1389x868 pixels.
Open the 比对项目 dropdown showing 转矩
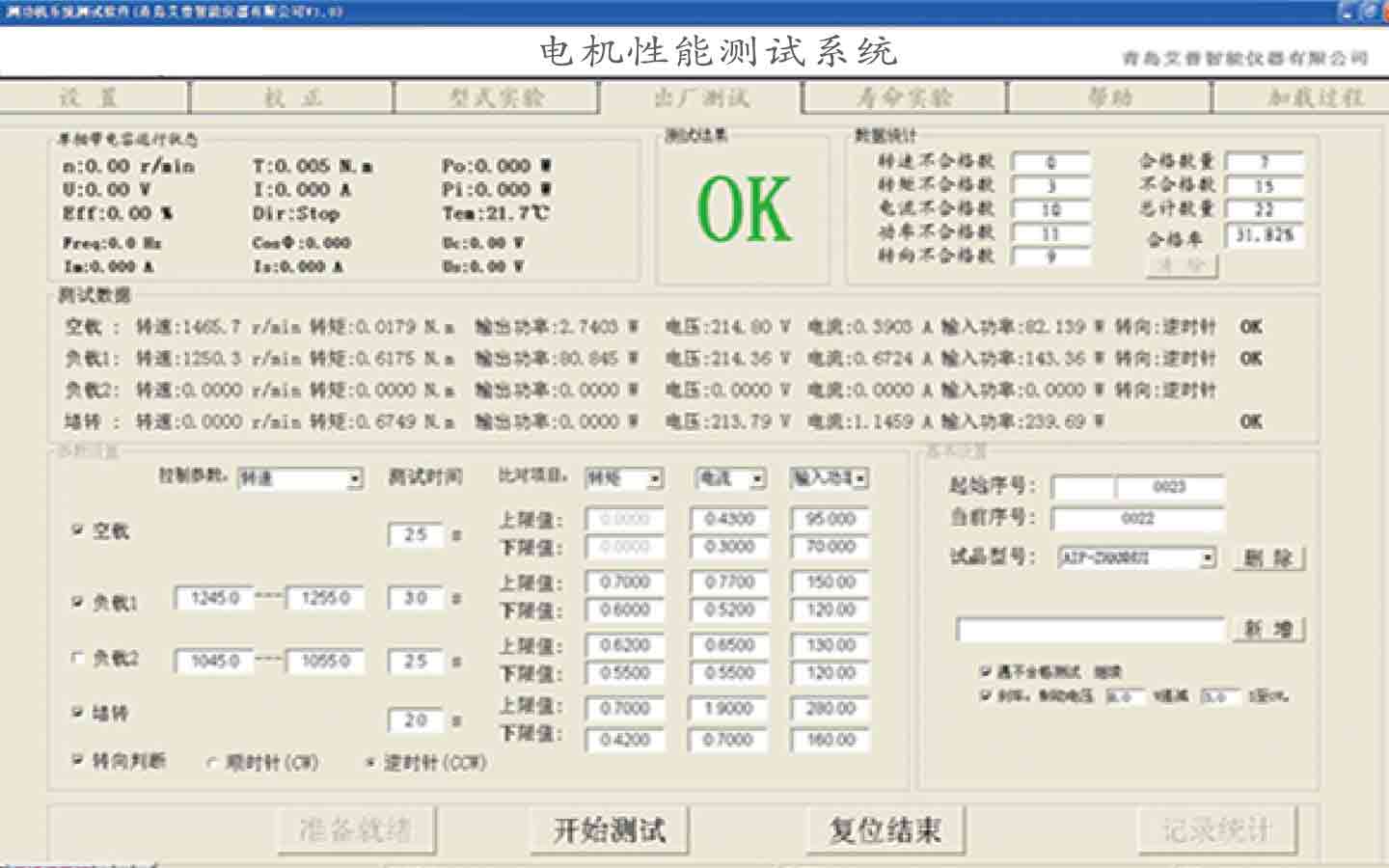655,477
